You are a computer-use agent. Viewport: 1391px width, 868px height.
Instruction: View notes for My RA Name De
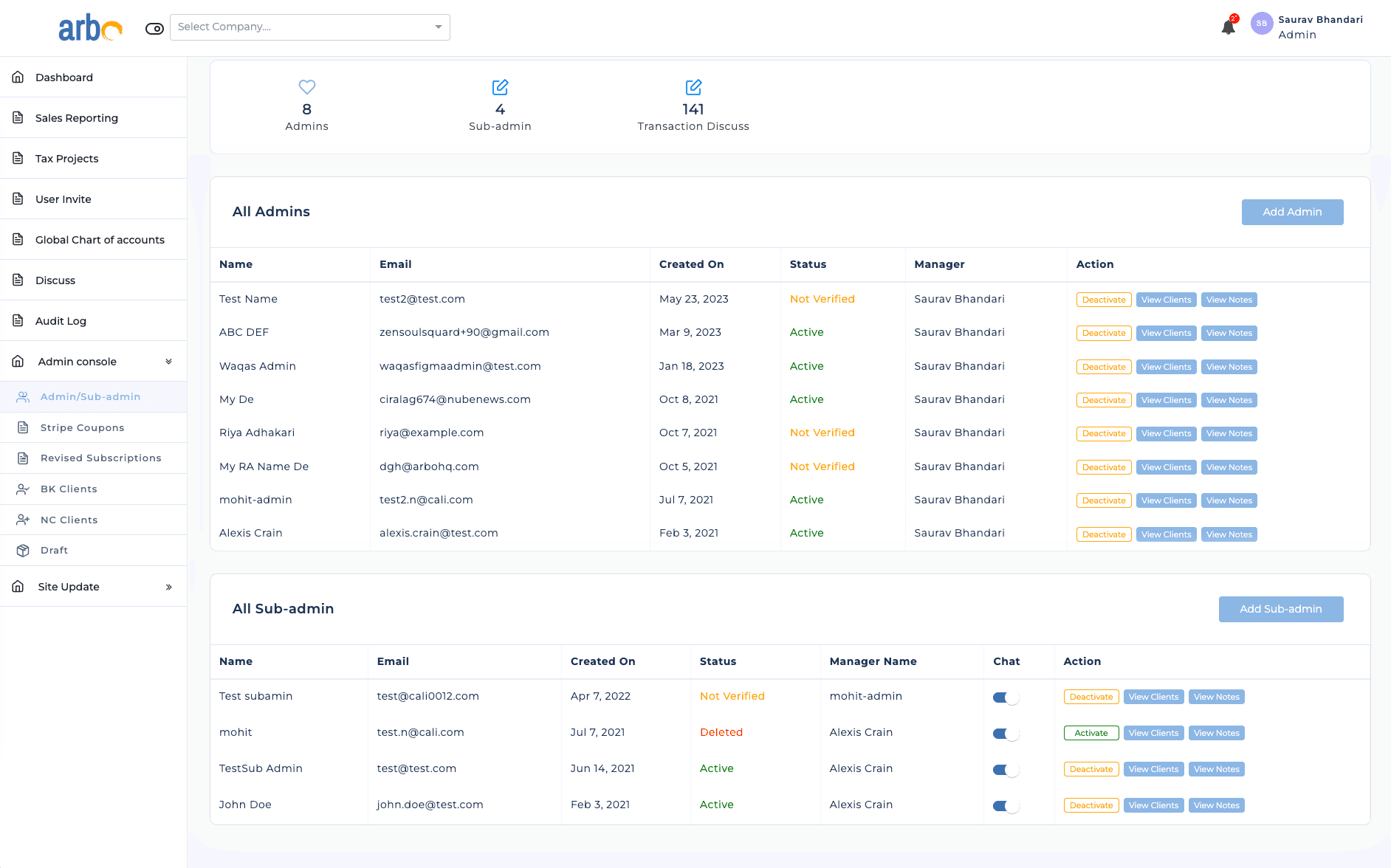coord(1229,467)
